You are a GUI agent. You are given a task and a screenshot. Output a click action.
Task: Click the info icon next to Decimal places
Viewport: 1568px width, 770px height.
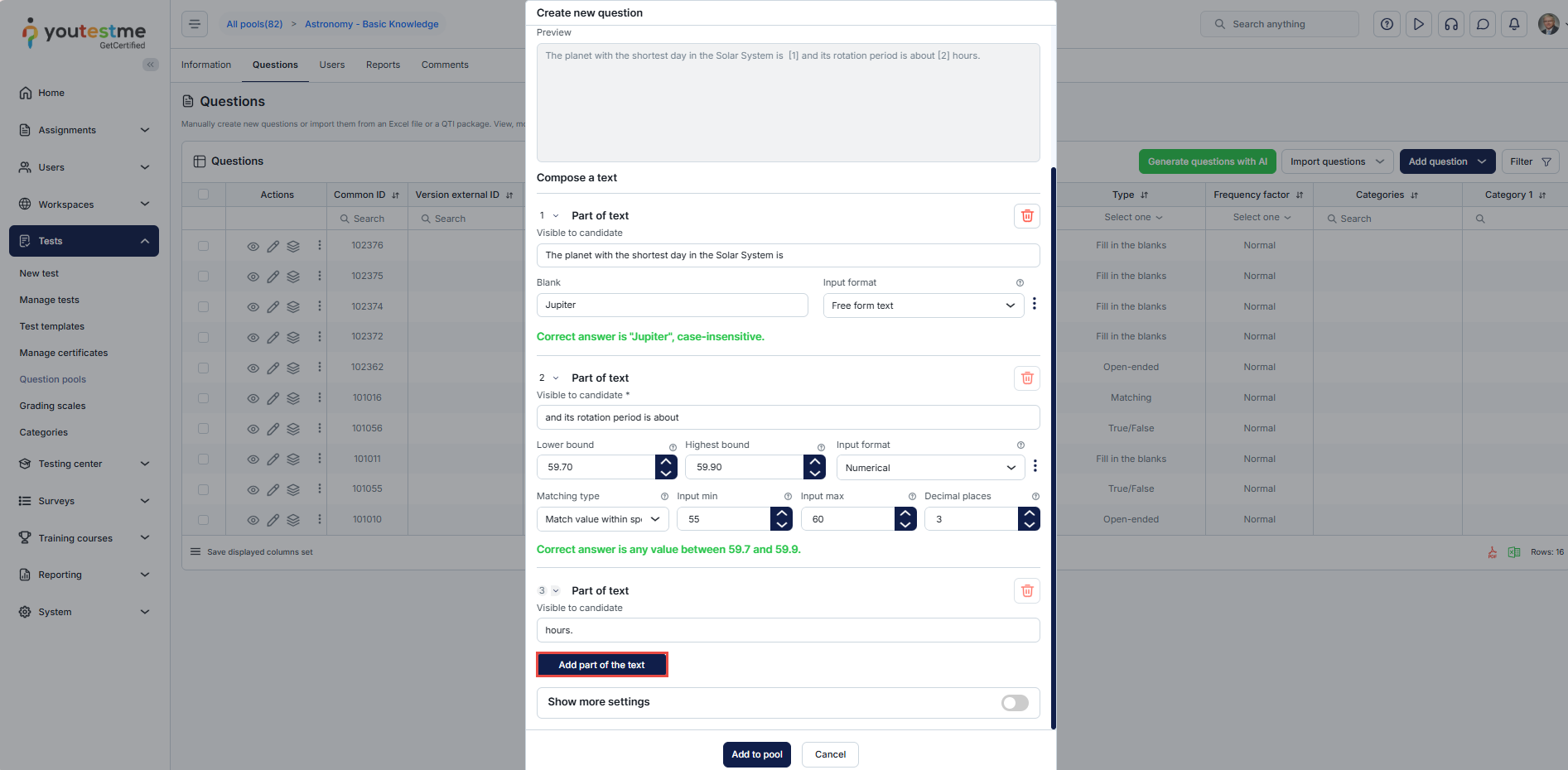click(x=1035, y=497)
